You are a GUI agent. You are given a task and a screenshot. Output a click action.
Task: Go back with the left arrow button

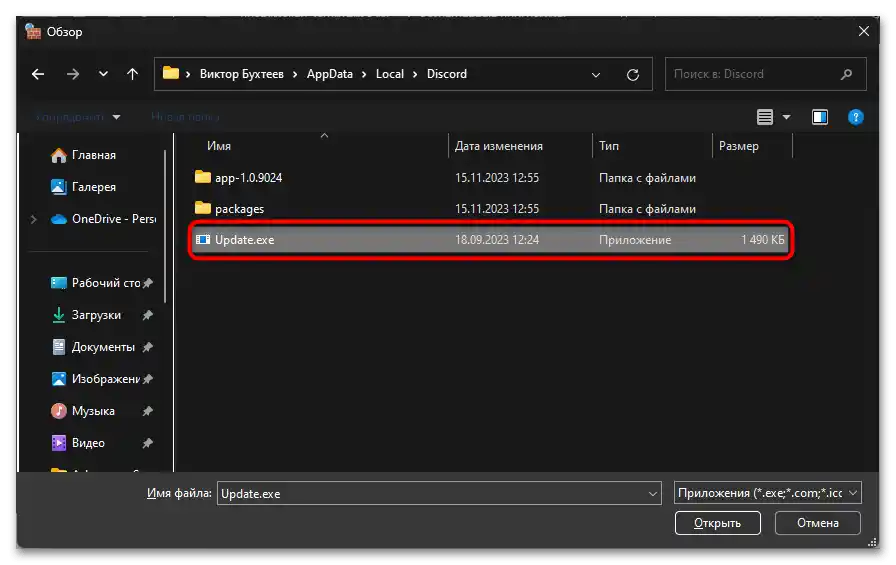click(x=38, y=74)
